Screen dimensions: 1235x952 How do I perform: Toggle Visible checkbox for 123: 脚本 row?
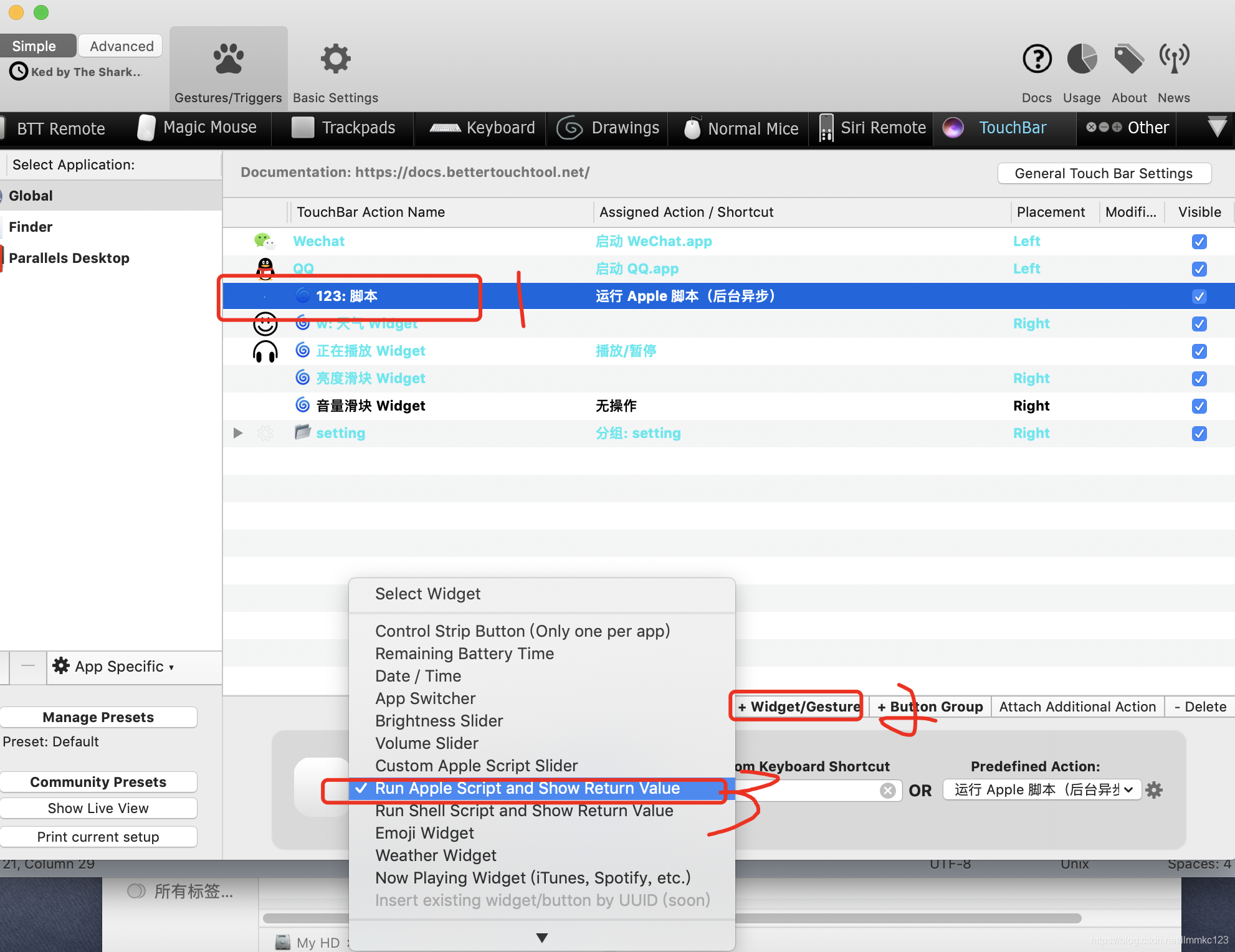(x=1199, y=297)
